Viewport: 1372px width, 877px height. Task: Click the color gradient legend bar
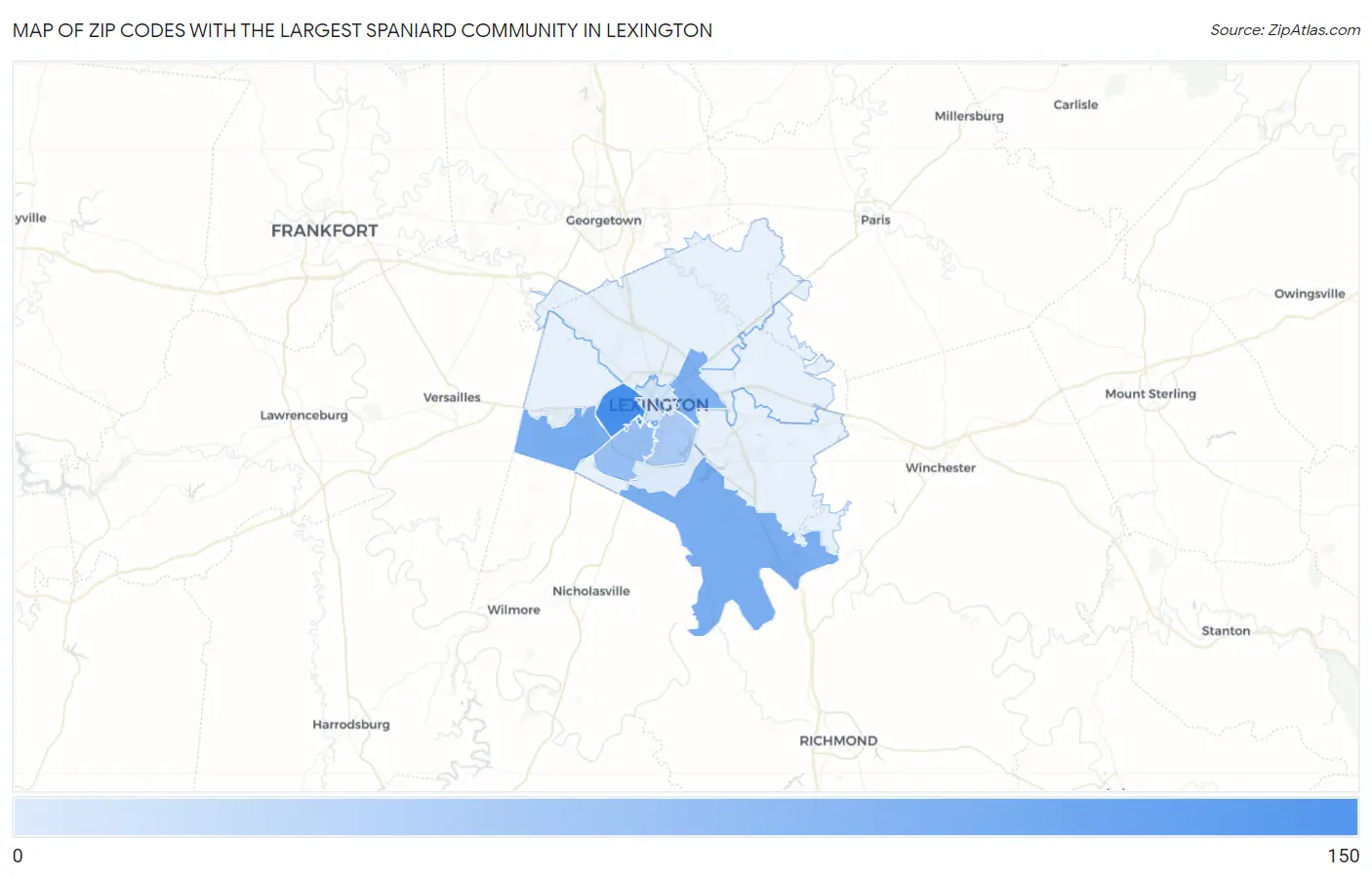[686, 817]
